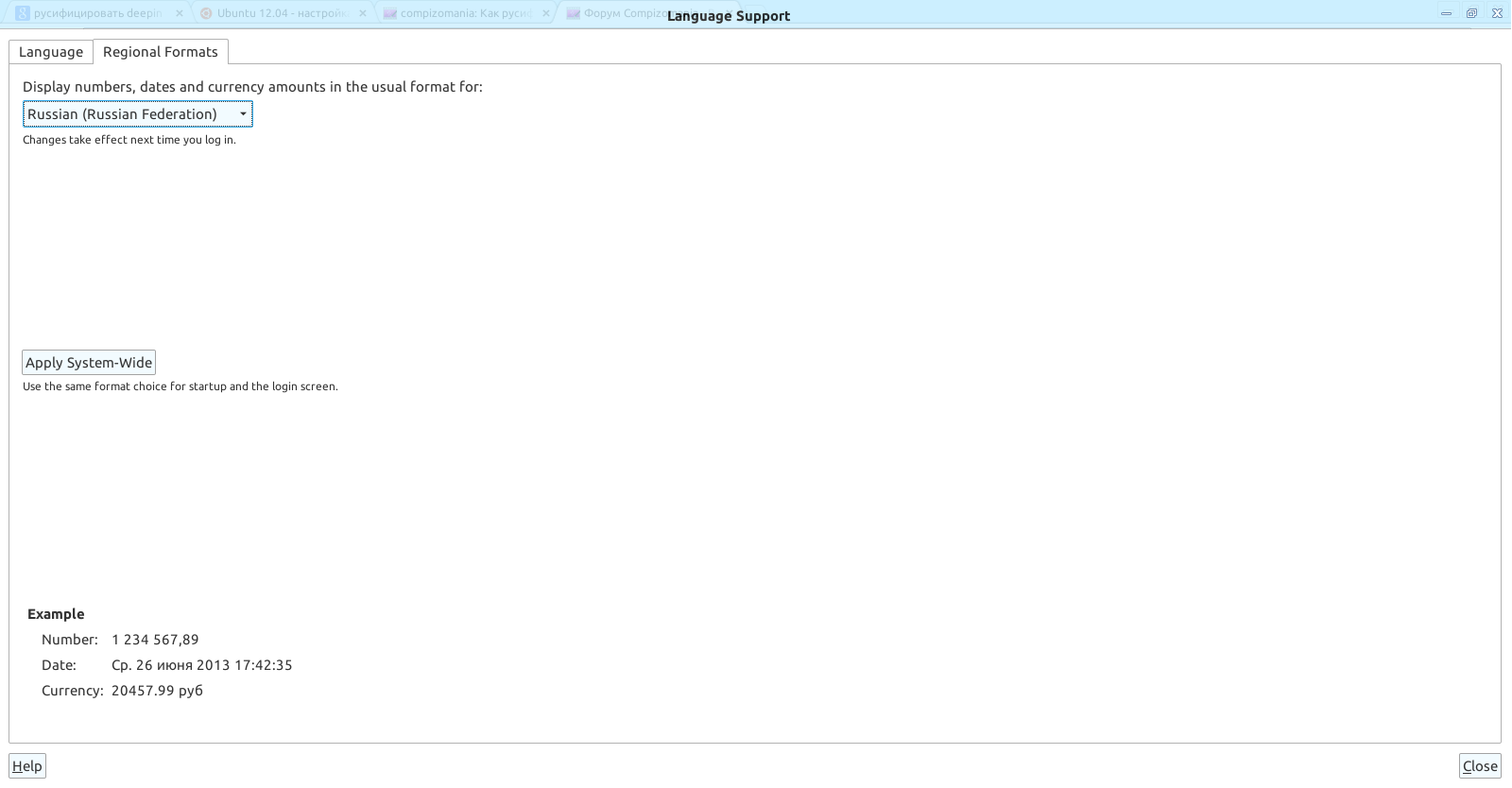
Task: Minimize the Language Support window
Action: [x=1446, y=13]
